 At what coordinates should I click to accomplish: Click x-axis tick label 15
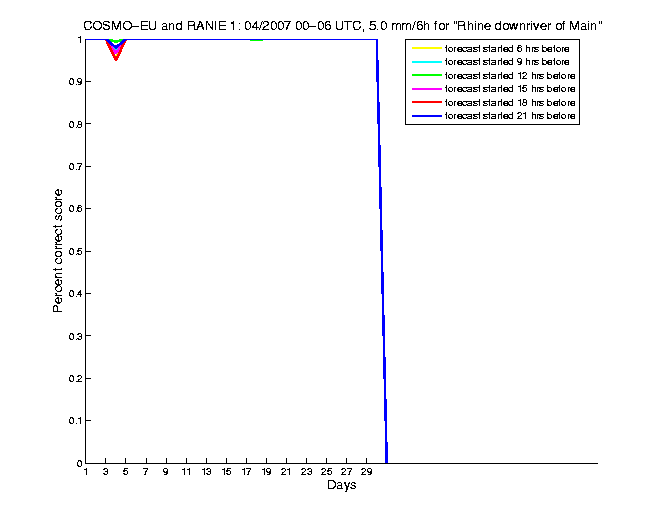click(226, 472)
